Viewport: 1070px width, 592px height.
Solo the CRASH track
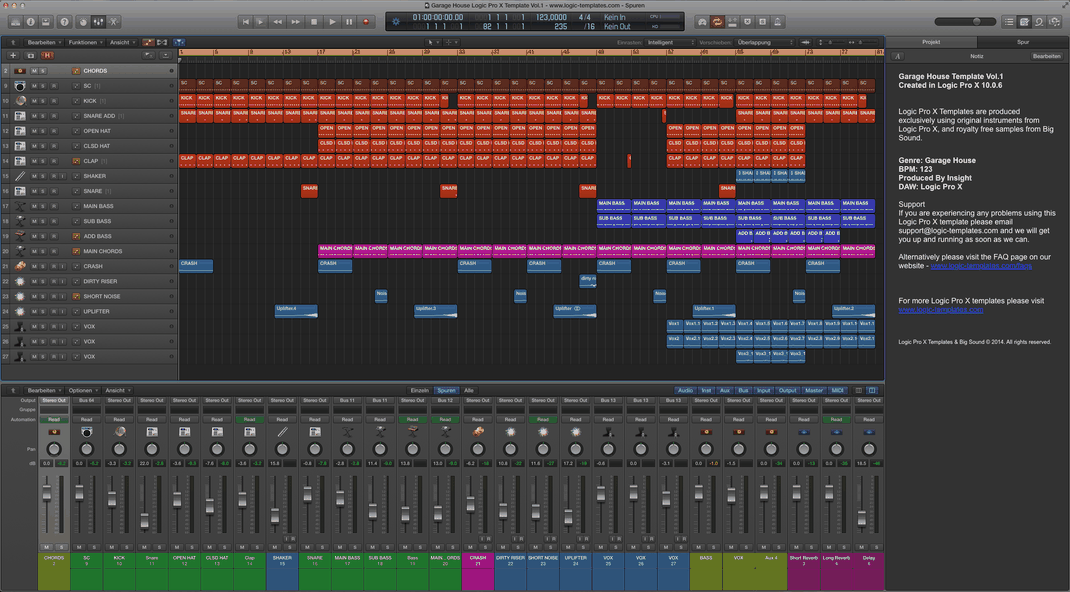[x=43, y=266]
